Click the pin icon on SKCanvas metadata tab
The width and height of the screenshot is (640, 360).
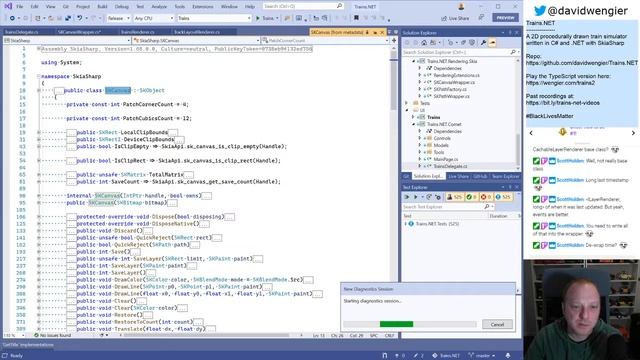(367, 32)
